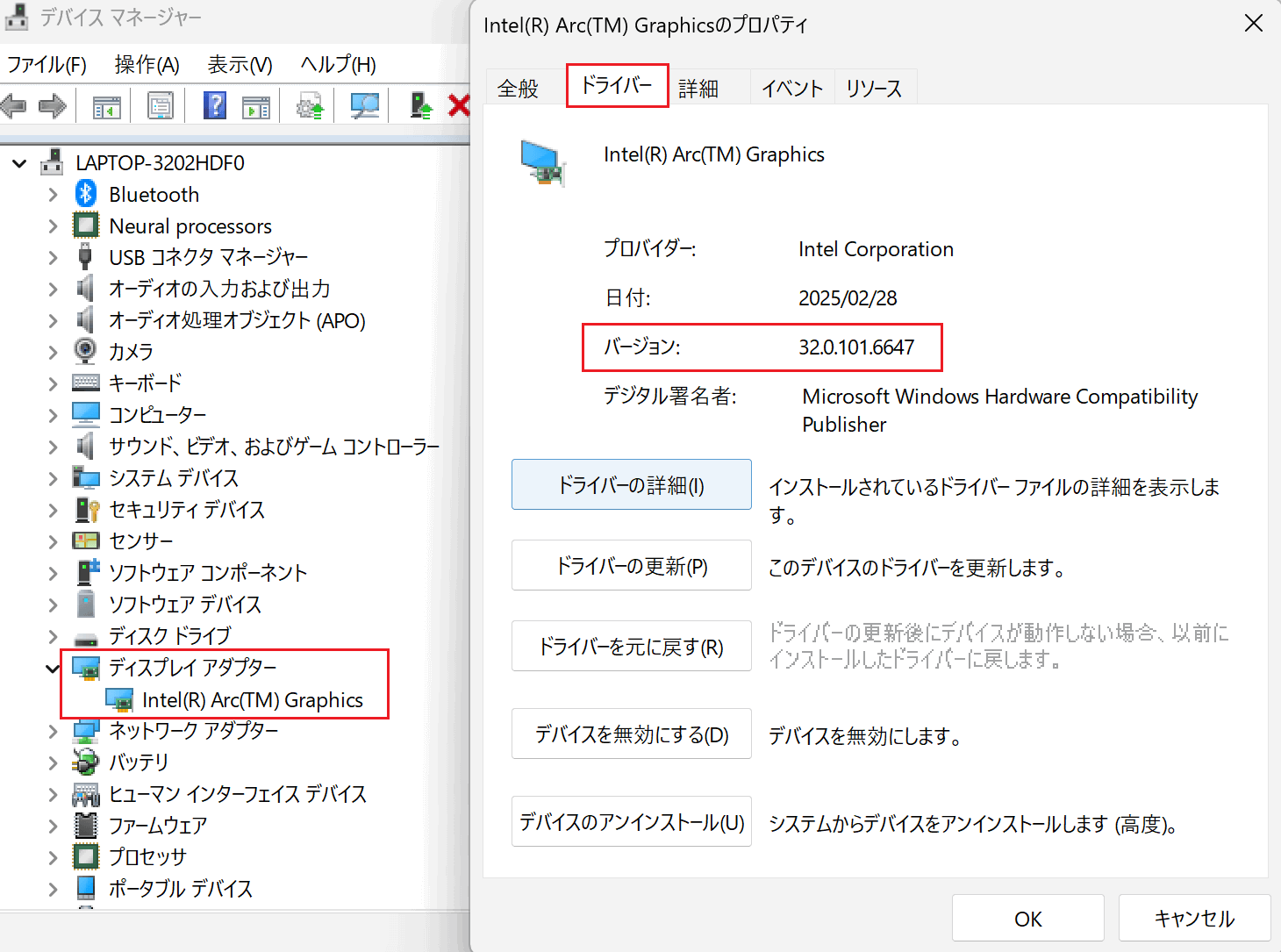Switch to the 詳細 tab
This screenshot has height=952, width=1281.
pos(698,88)
